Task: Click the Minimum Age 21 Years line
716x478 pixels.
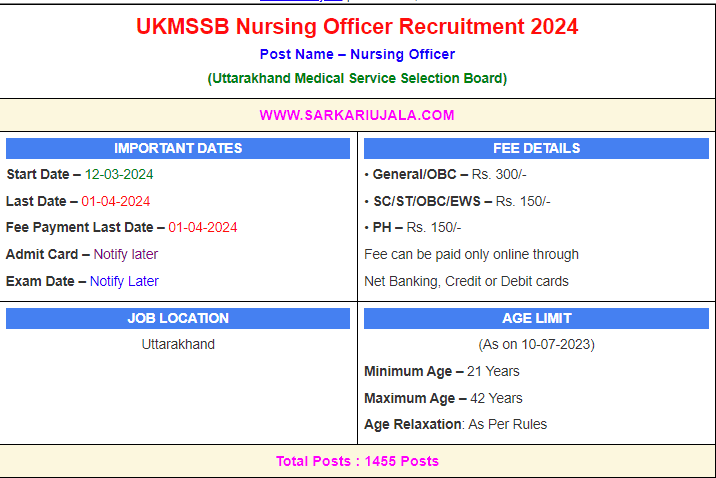Action: (441, 371)
